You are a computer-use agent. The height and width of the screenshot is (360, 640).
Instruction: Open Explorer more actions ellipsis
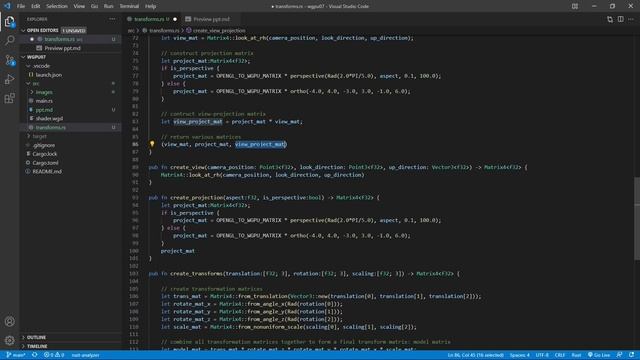click(112, 19)
